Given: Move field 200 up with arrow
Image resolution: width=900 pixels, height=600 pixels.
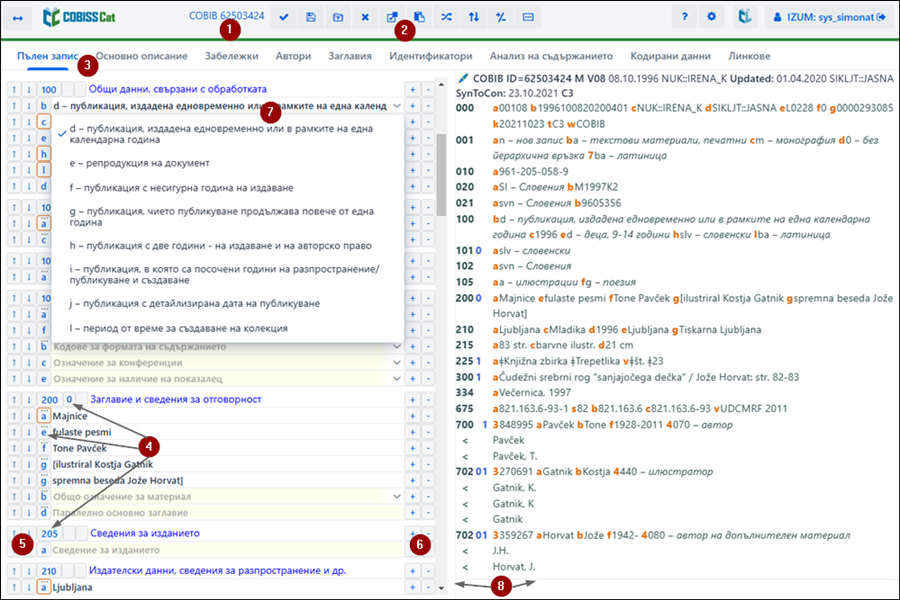Looking at the screenshot, I should click(14, 400).
